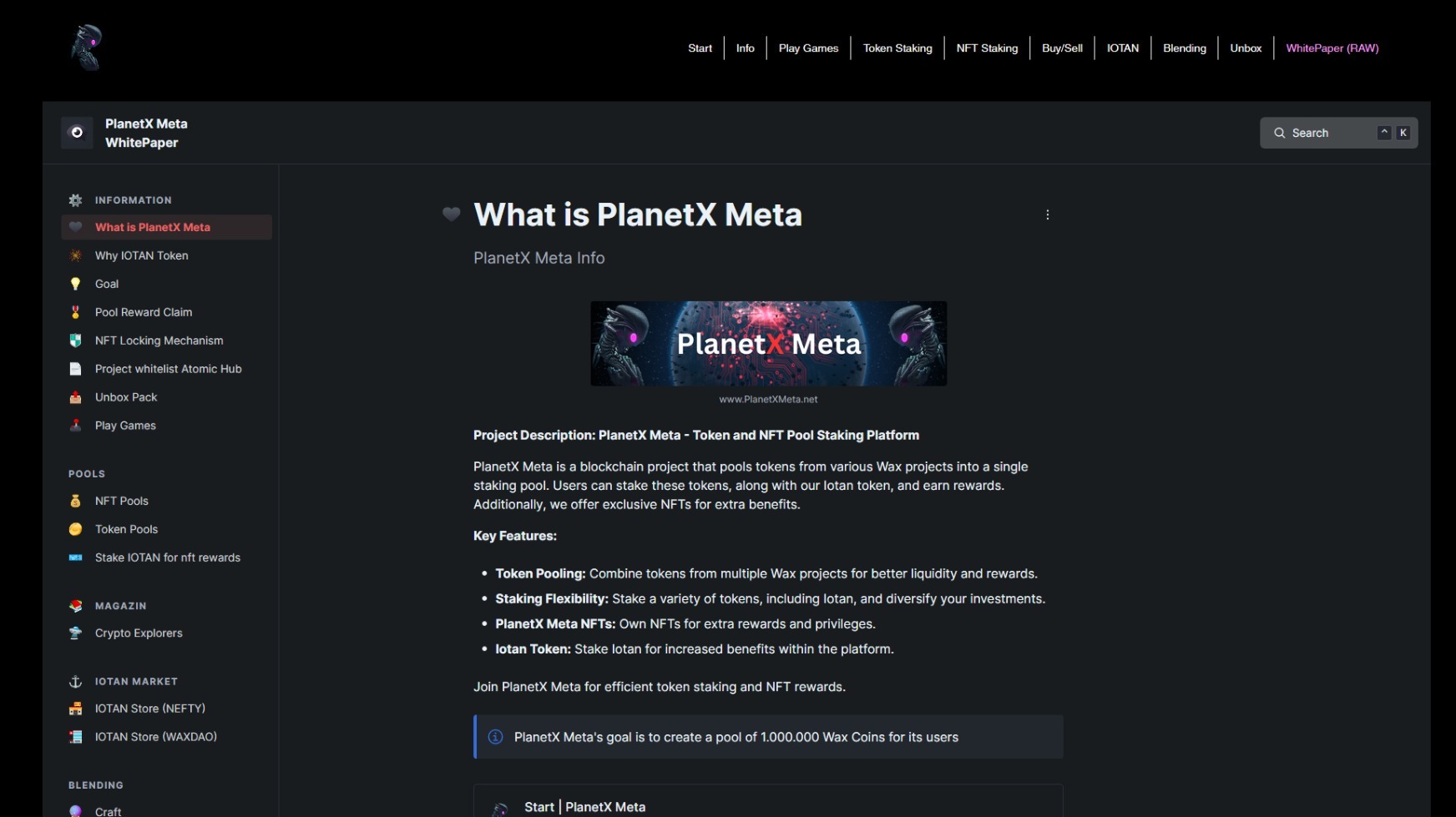Click the PlanetX Meta logo in the sidebar header
1456x817 pixels.
(x=76, y=132)
